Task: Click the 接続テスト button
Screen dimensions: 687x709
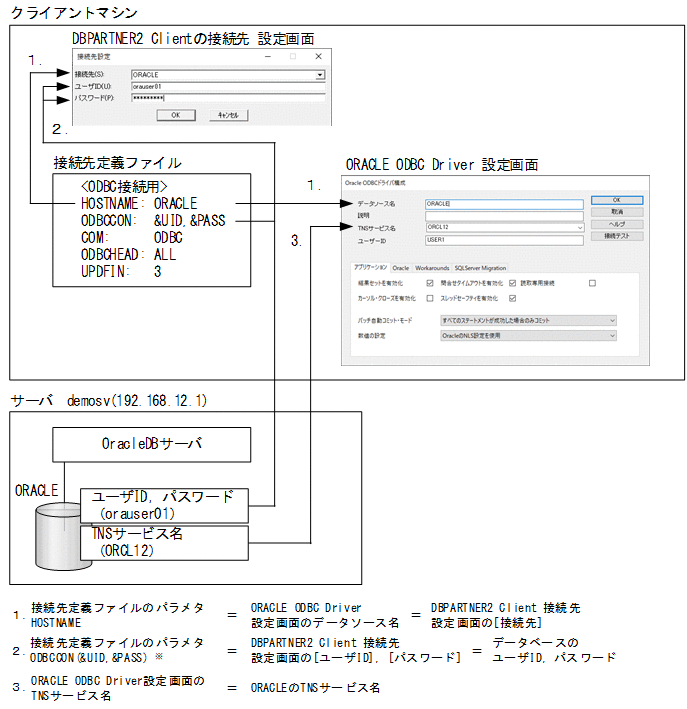Action: pyautogui.click(x=617, y=236)
